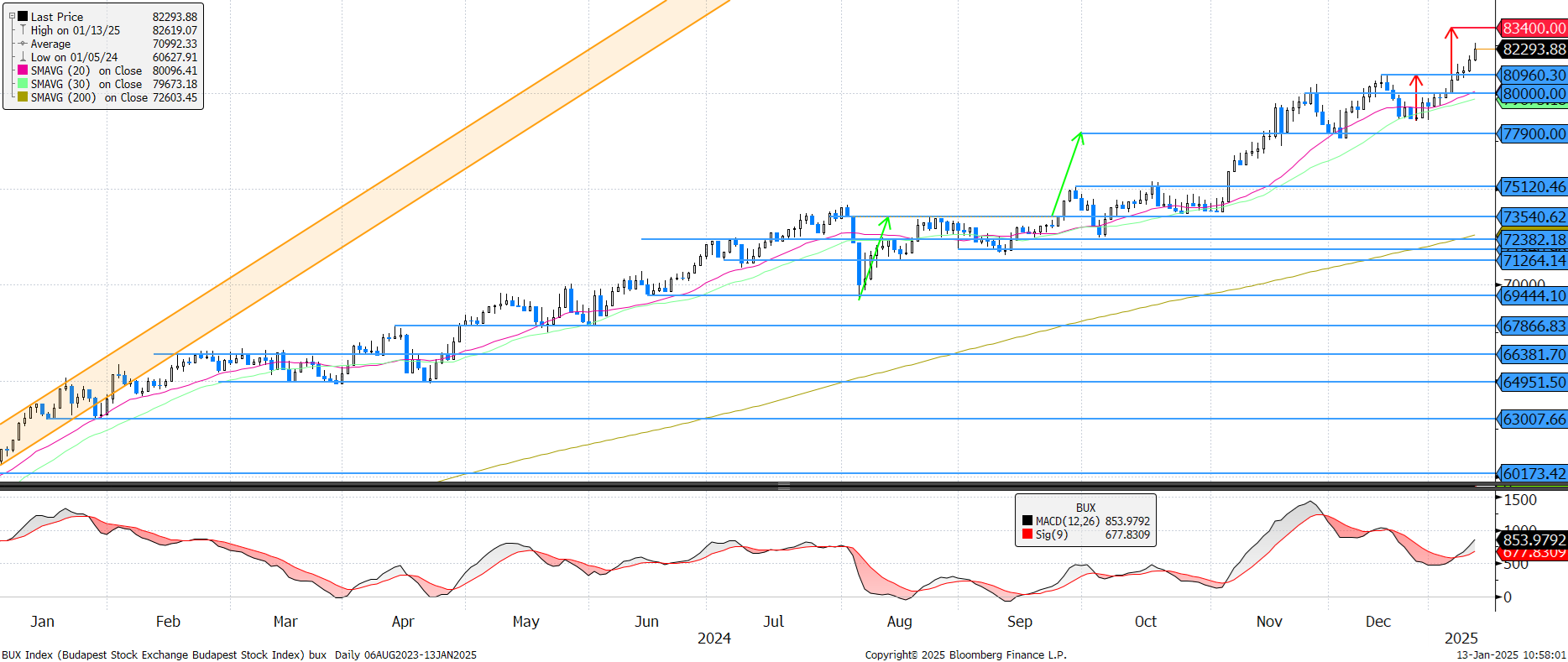1568x662 pixels.
Task: Click the olive SMAVG (200) swatch
Action: (x=23, y=97)
